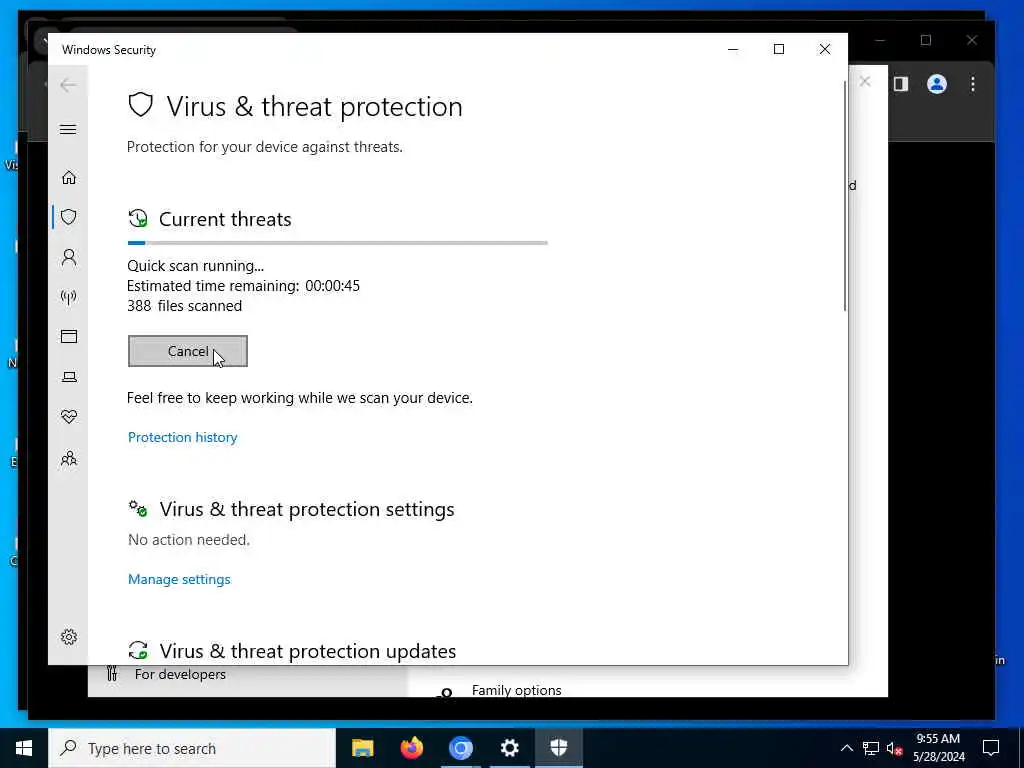Open the Home sidebar icon
1024x768 pixels.
tap(69, 178)
